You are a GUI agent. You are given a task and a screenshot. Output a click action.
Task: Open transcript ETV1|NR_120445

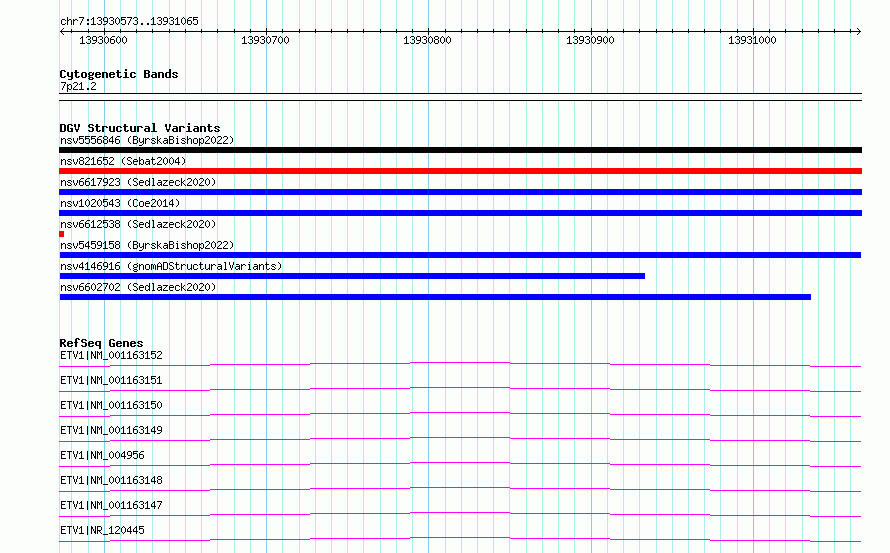pos(102,530)
